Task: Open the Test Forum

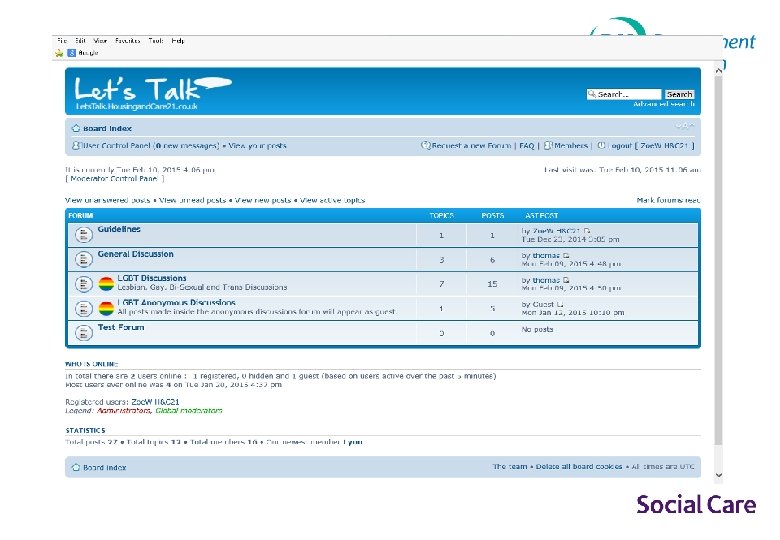Action: pyautogui.click(x=121, y=327)
